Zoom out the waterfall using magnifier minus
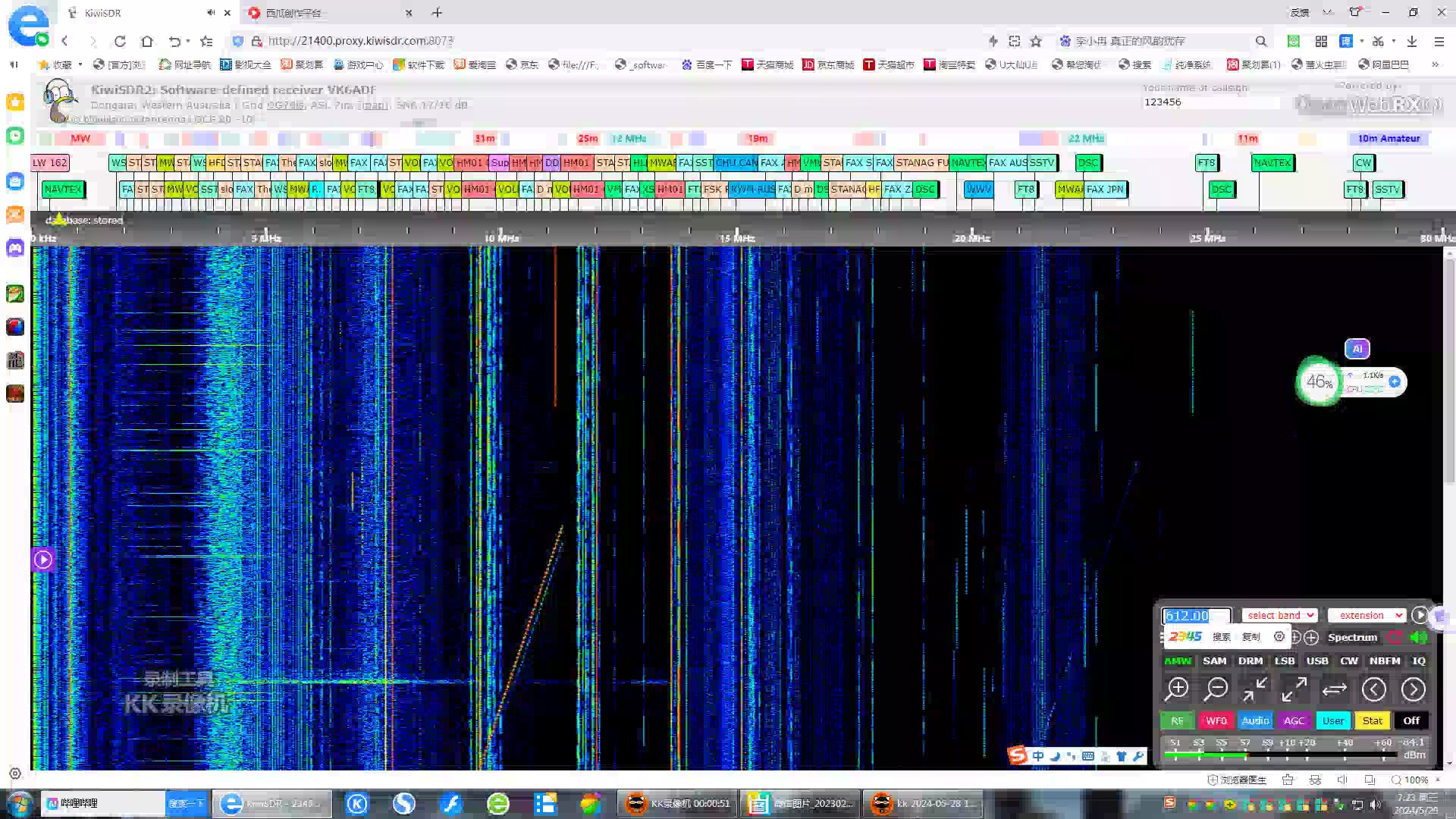 click(1216, 689)
